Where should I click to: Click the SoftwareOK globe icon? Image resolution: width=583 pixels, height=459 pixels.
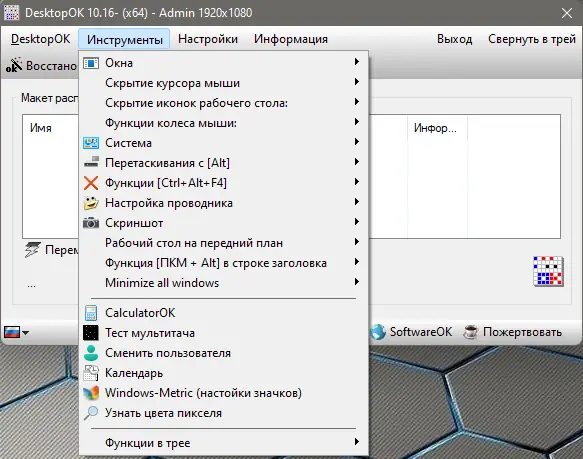tap(378, 332)
